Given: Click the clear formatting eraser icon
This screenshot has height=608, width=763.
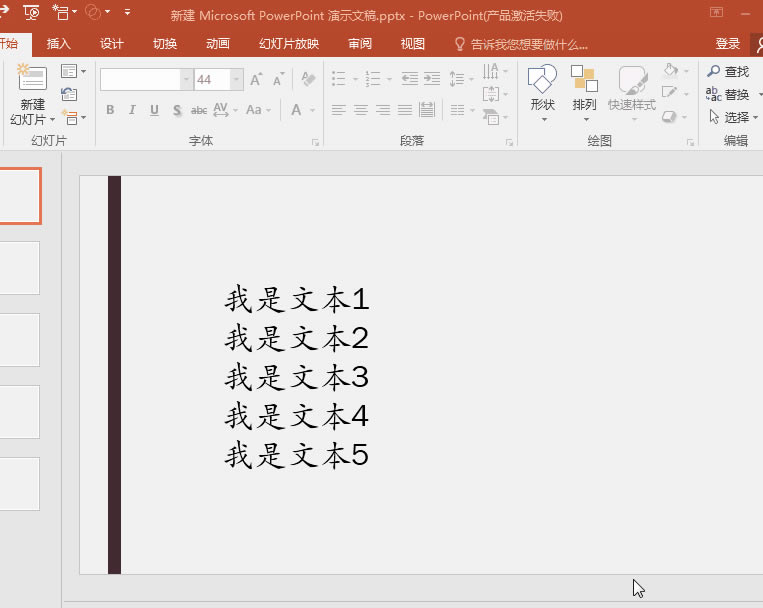Looking at the screenshot, I should (308, 80).
